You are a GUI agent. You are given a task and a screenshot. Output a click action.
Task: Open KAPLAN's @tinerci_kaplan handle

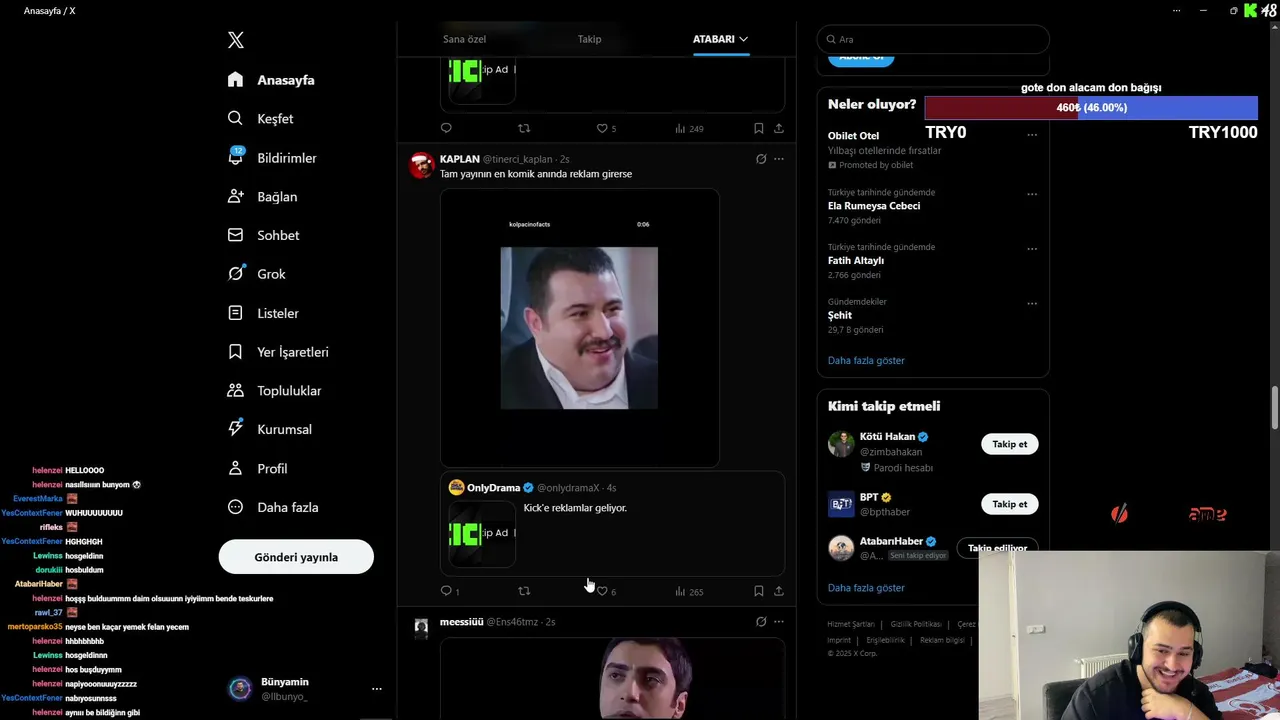pyautogui.click(x=518, y=159)
